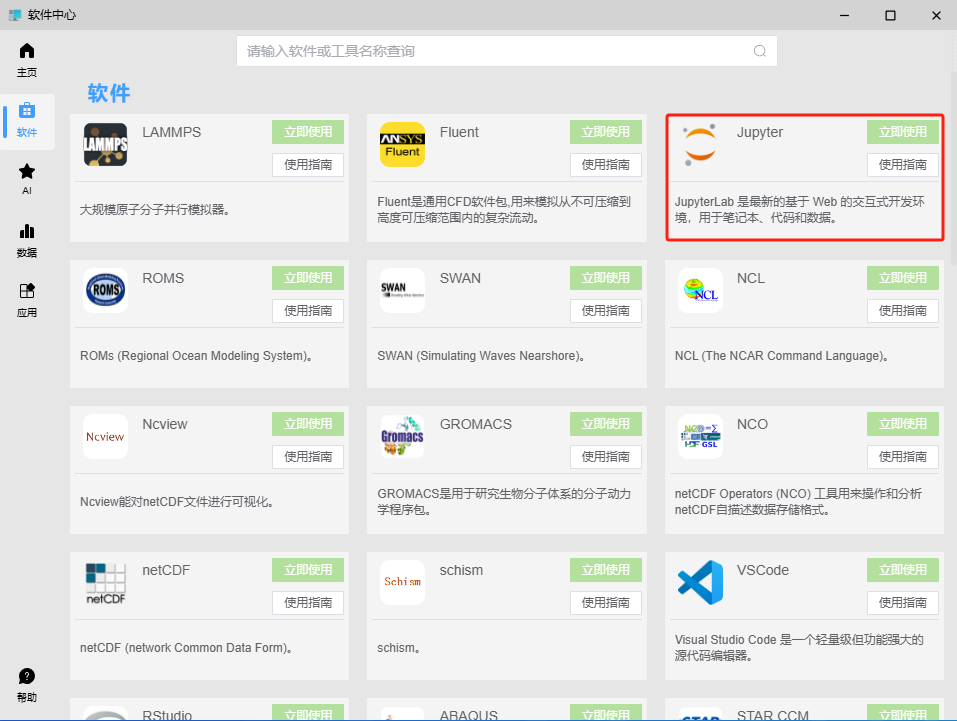Open the SWAN 使用指南
The height and width of the screenshot is (721, 957).
[605, 311]
